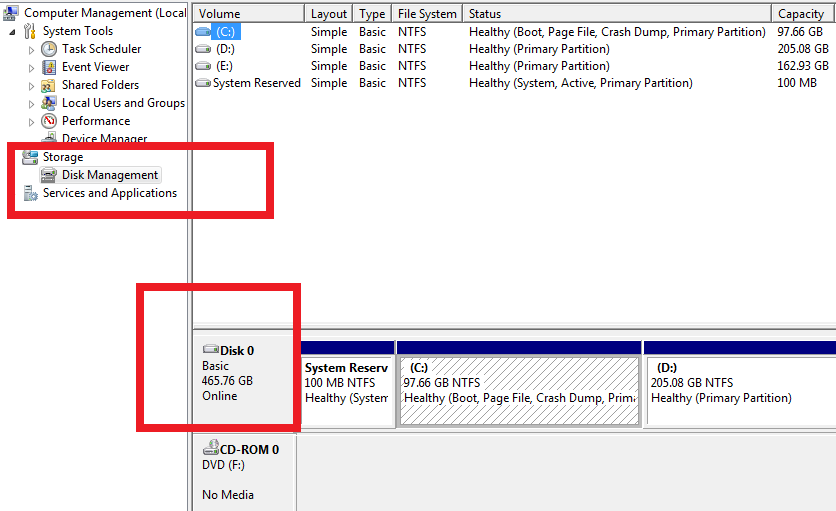
Task: Open Event Viewer in the tree
Action: [x=95, y=67]
